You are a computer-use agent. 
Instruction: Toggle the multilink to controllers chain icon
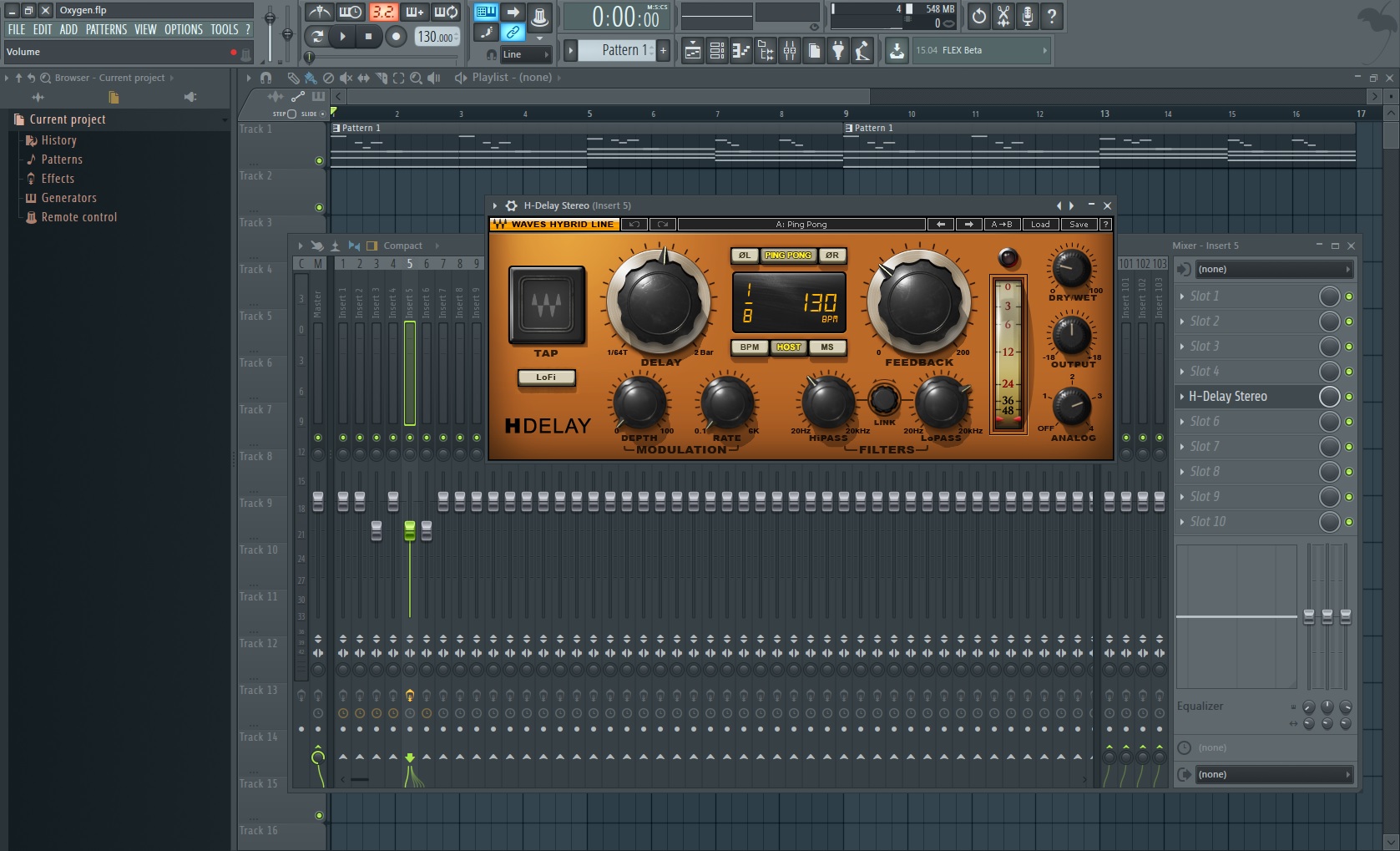click(x=513, y=33)
